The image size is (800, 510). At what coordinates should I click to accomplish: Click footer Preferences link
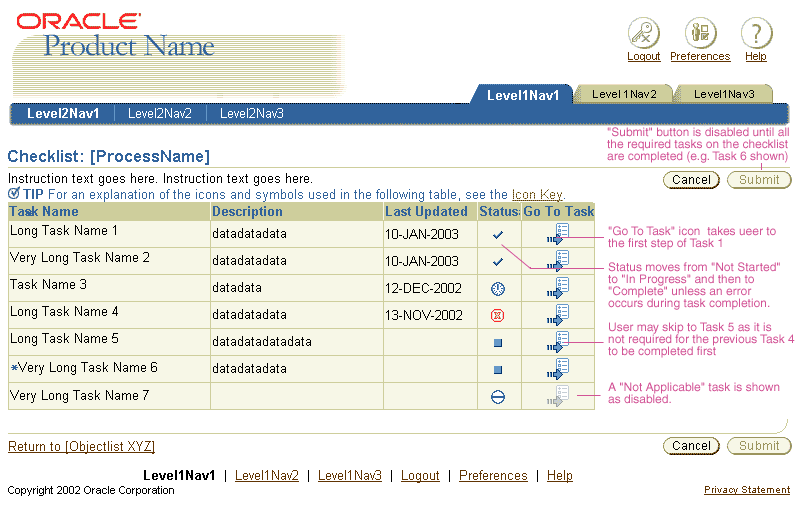click(493, 475)
